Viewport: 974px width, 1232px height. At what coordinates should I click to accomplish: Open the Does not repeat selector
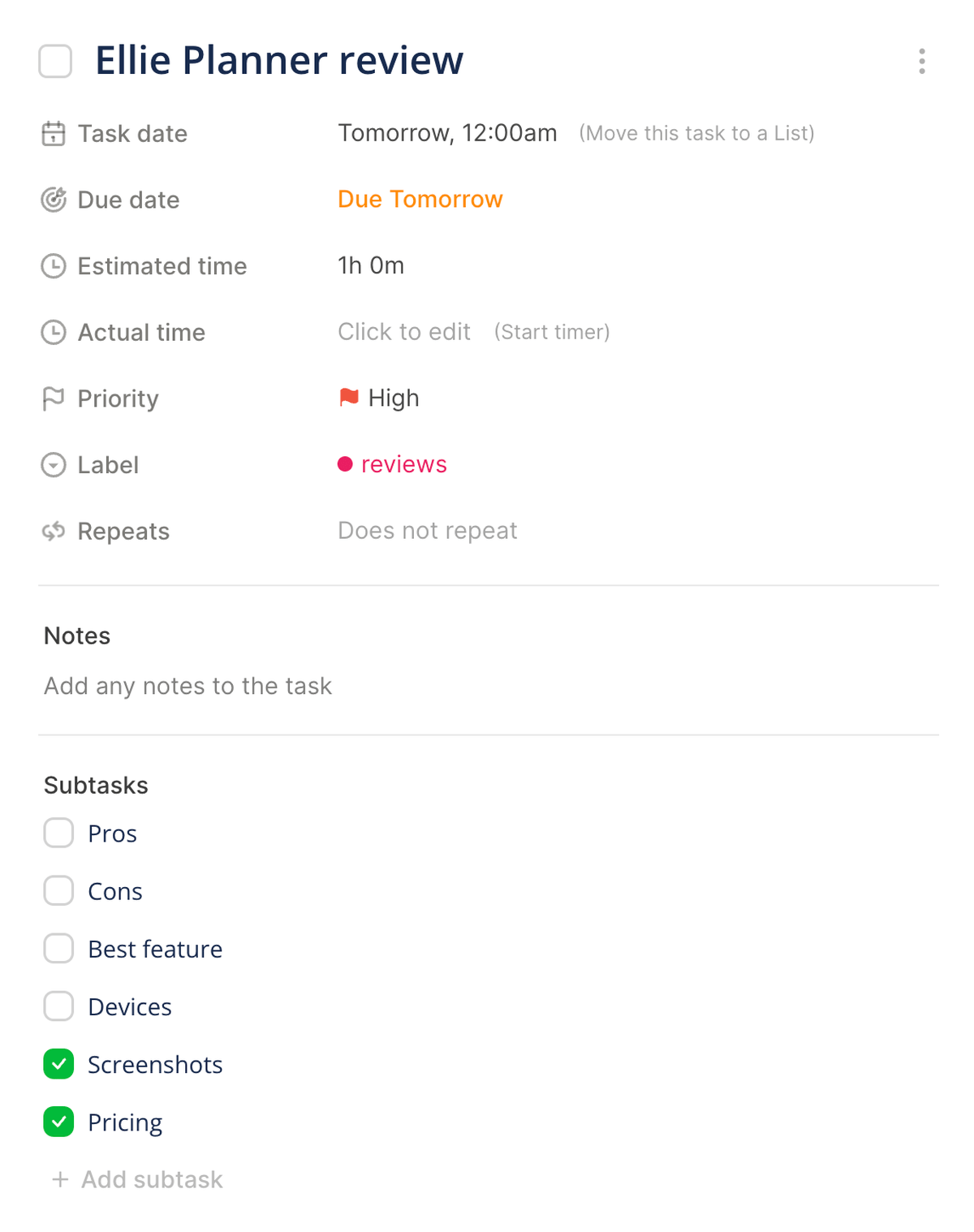(x=427, y=531)
